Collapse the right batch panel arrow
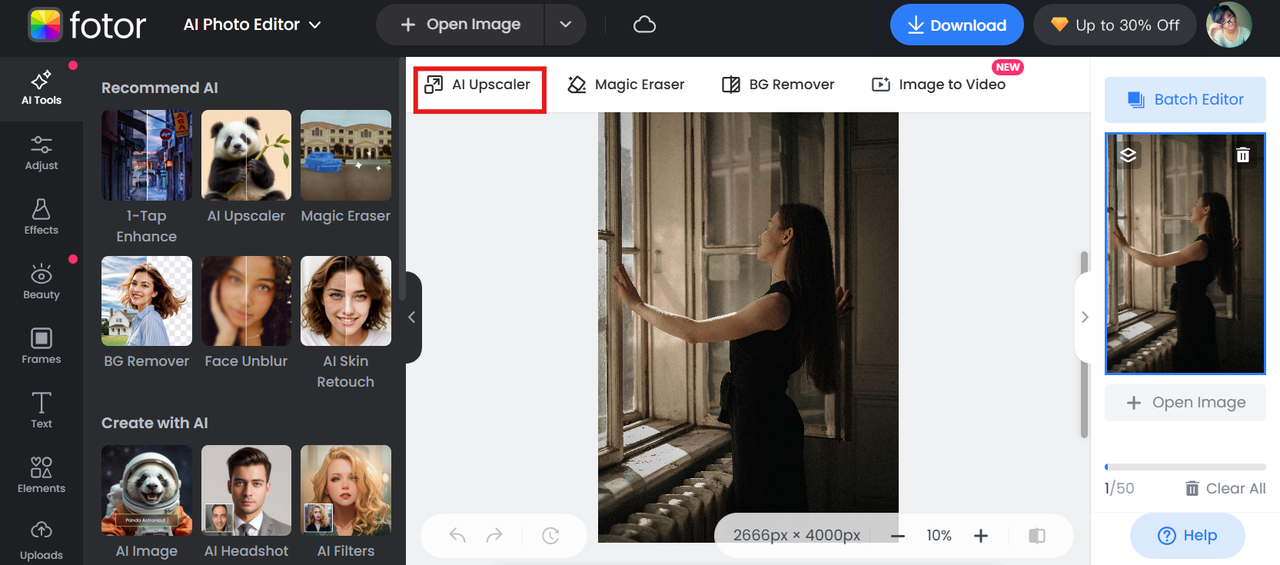Viewport: 1280px width, 565px height. click(1084, 317)
